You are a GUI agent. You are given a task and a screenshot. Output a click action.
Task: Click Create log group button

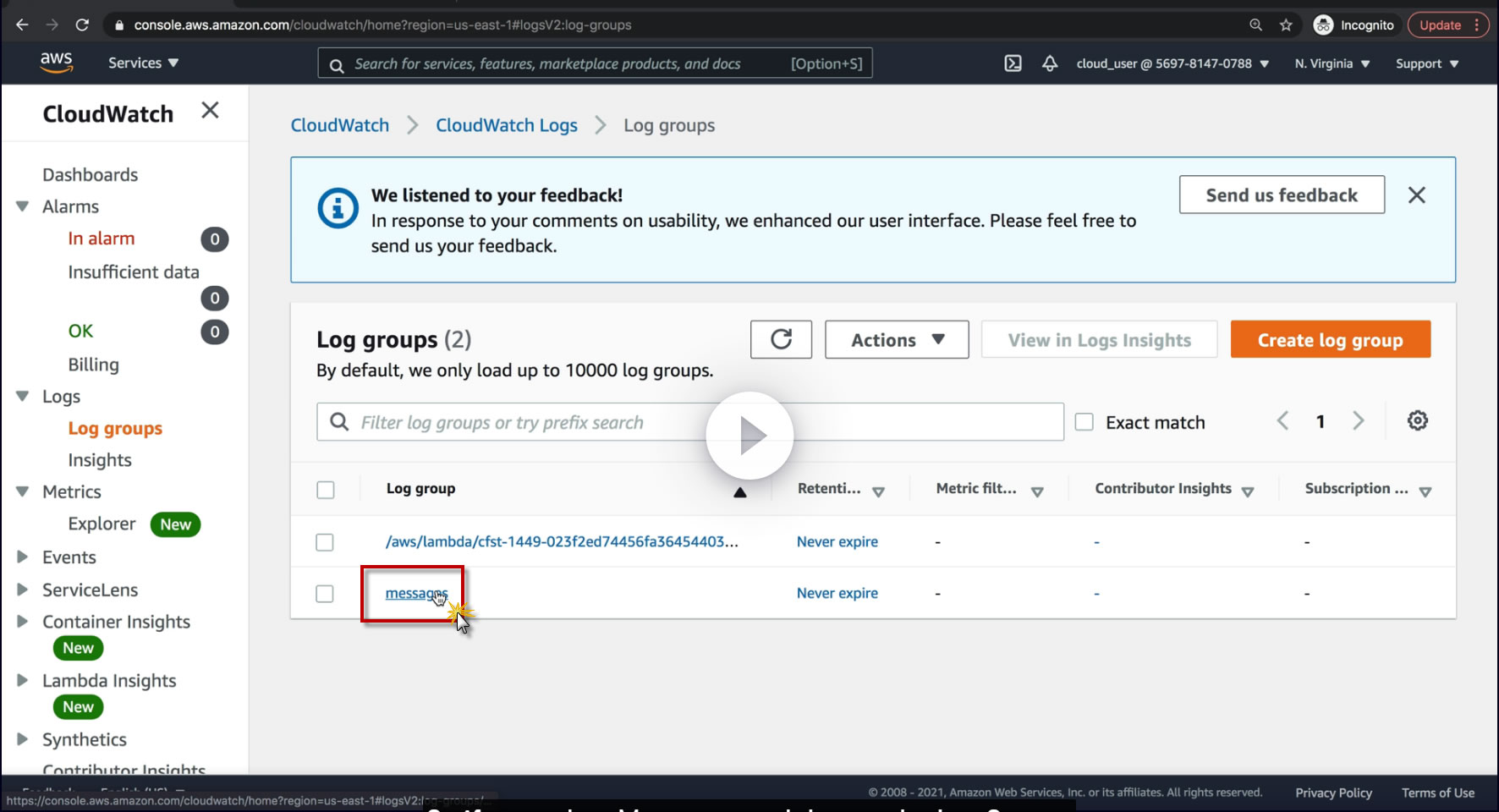click(x=1330, y=339)
